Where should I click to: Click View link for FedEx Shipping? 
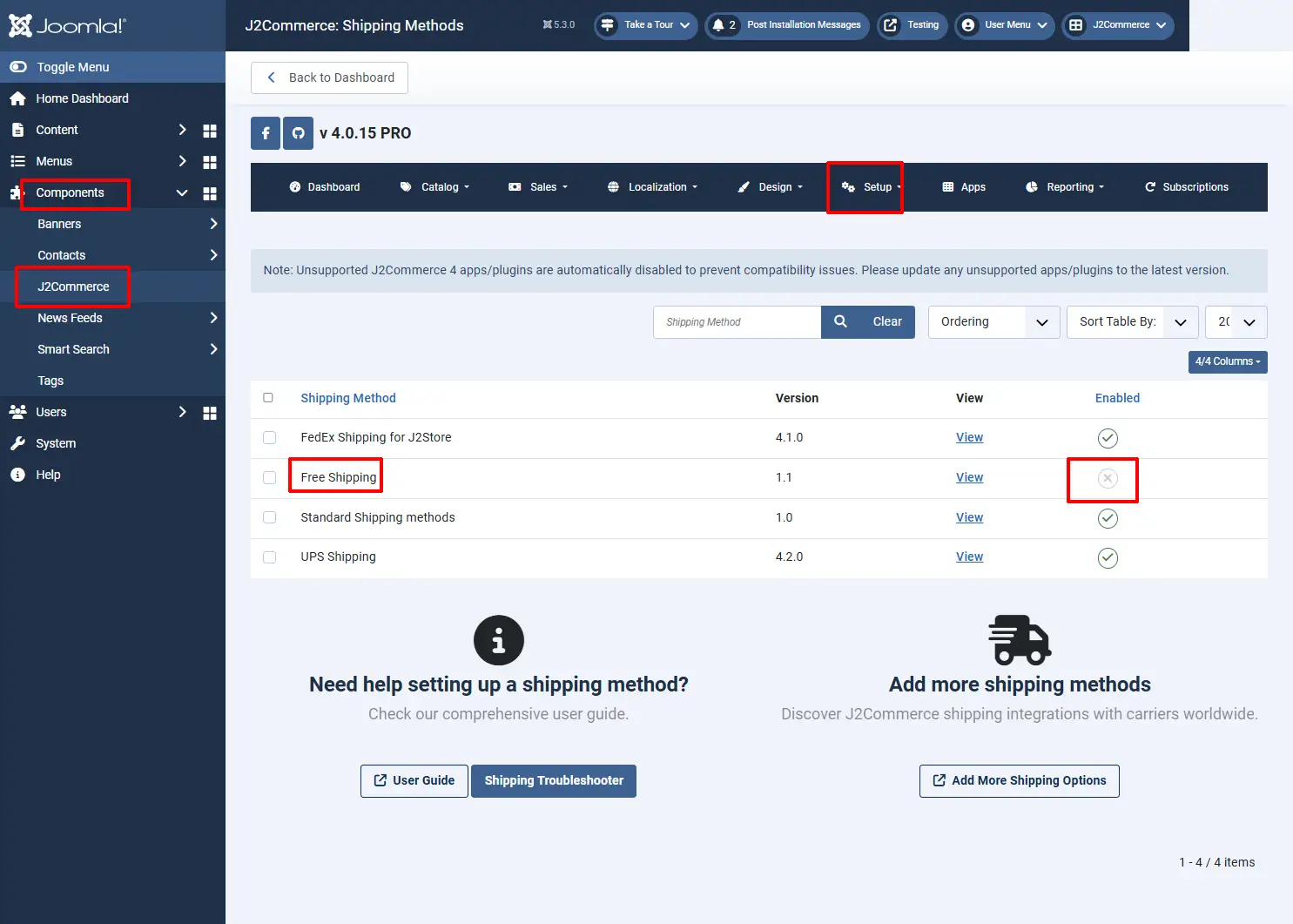pos(969,437)
